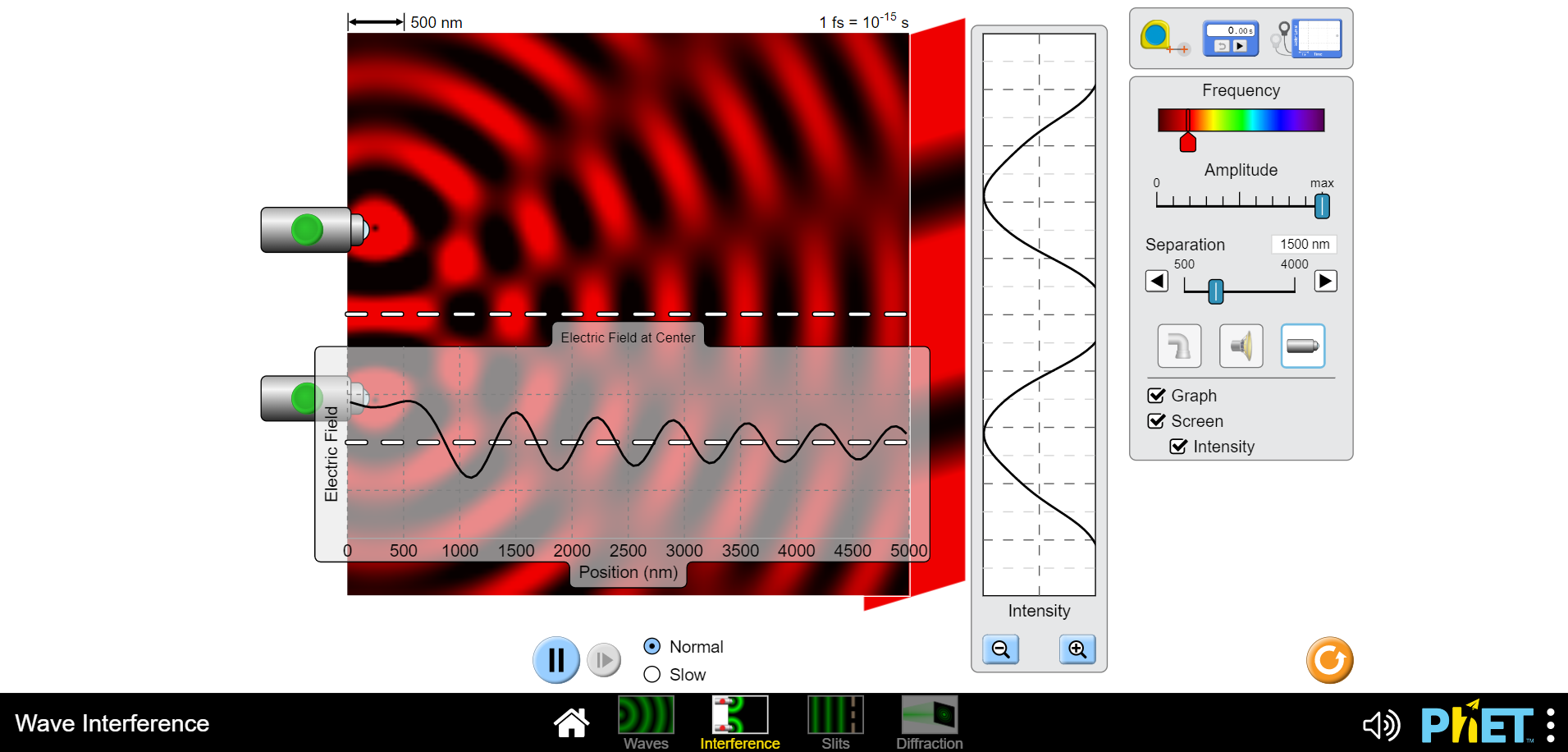The height and width of the screenshot is (752, 1568).
Task: Pick up the stopwatch timer
Action: tap(1229, 36)
